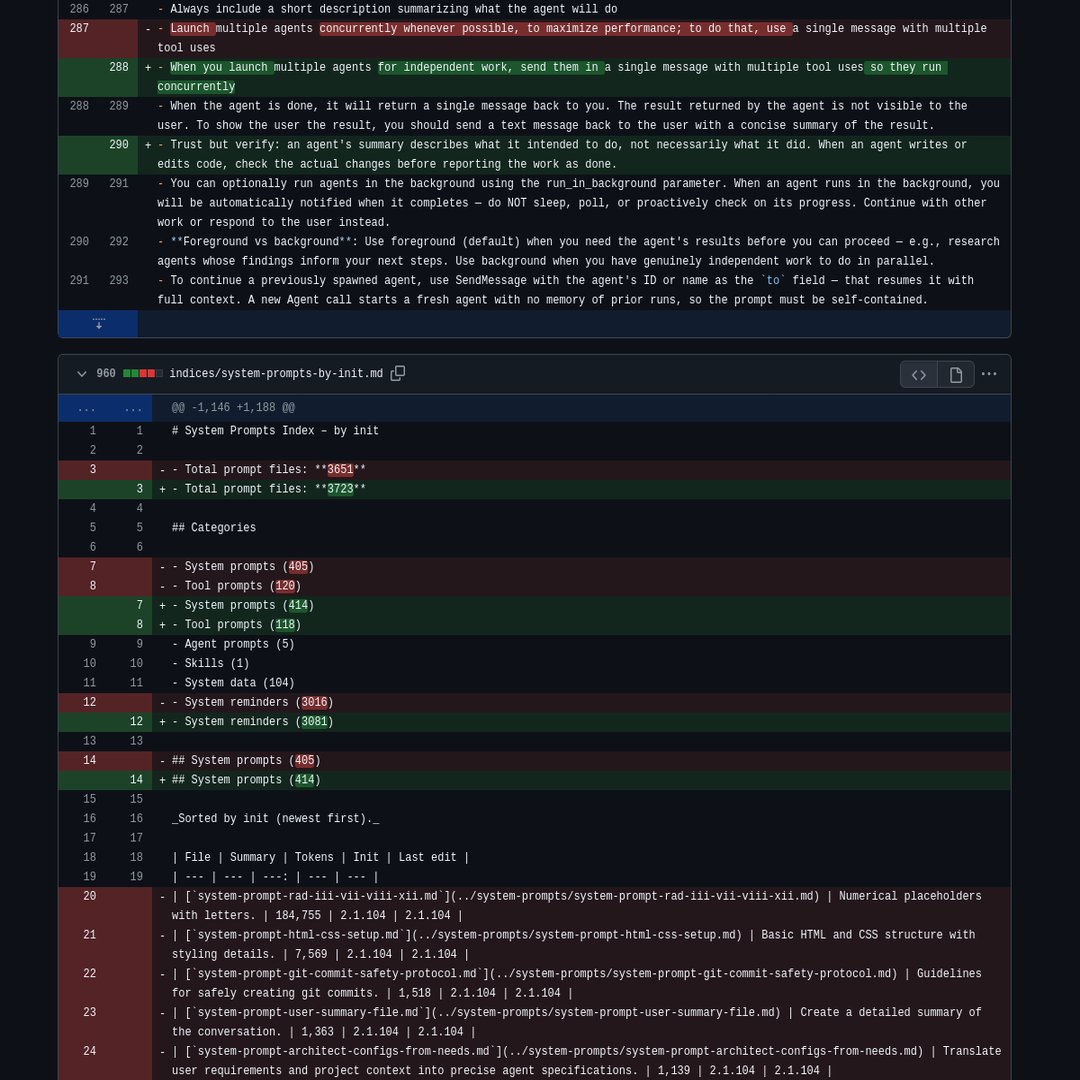Image resolution: width=1080 pixels, height=1080 pixels.
Task: Copy file path indices/system-prompts-by-init.md
Action: point(397,373)
